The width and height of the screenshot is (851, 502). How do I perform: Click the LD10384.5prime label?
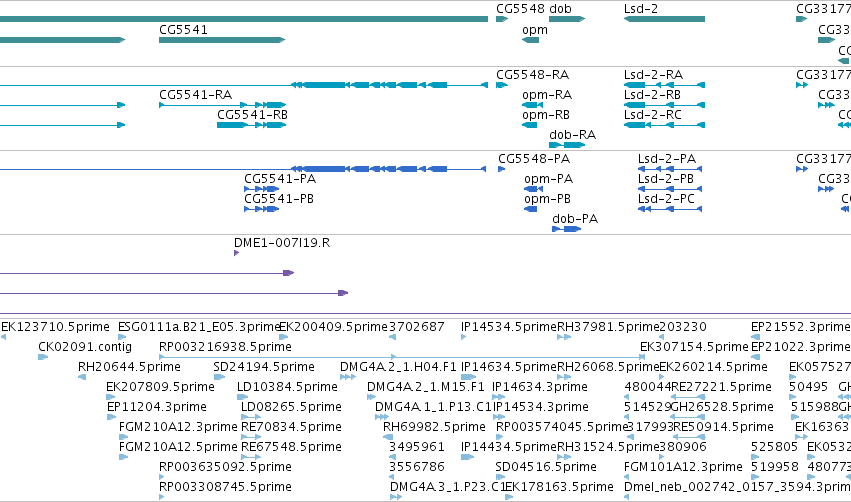pyautogui.click(x=287, y=387)
